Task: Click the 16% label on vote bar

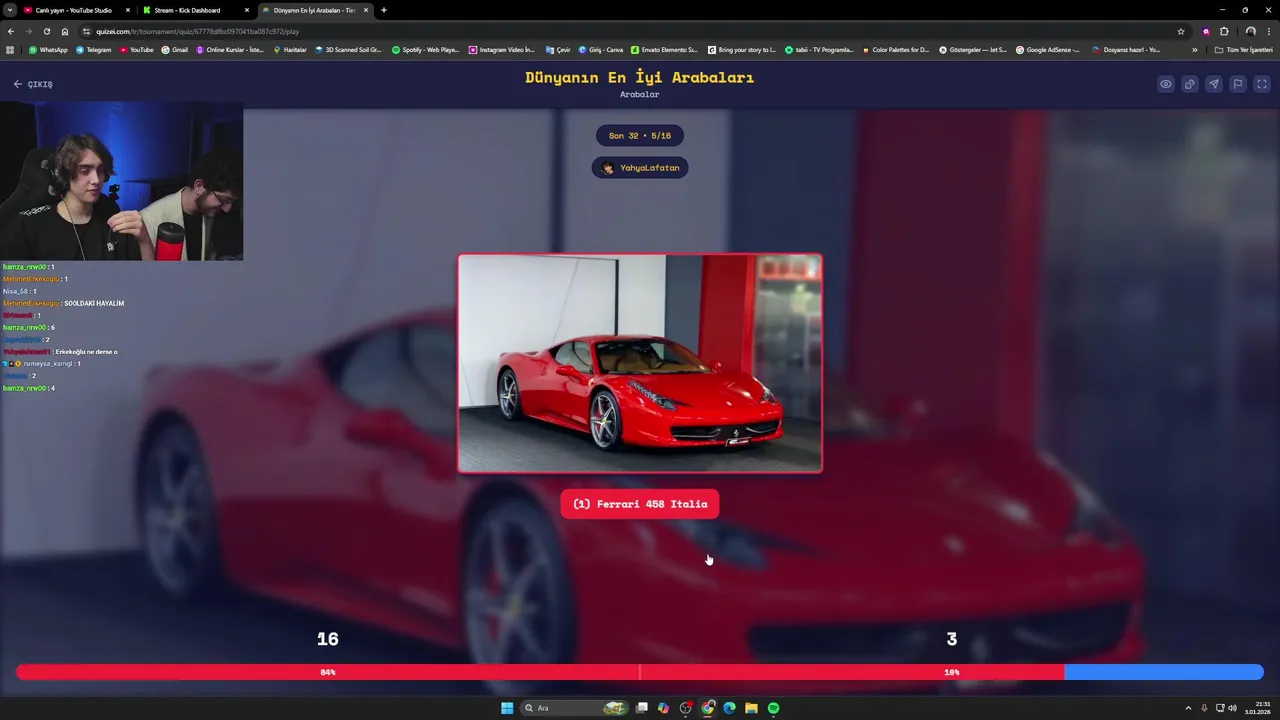Action: point(952,672)
